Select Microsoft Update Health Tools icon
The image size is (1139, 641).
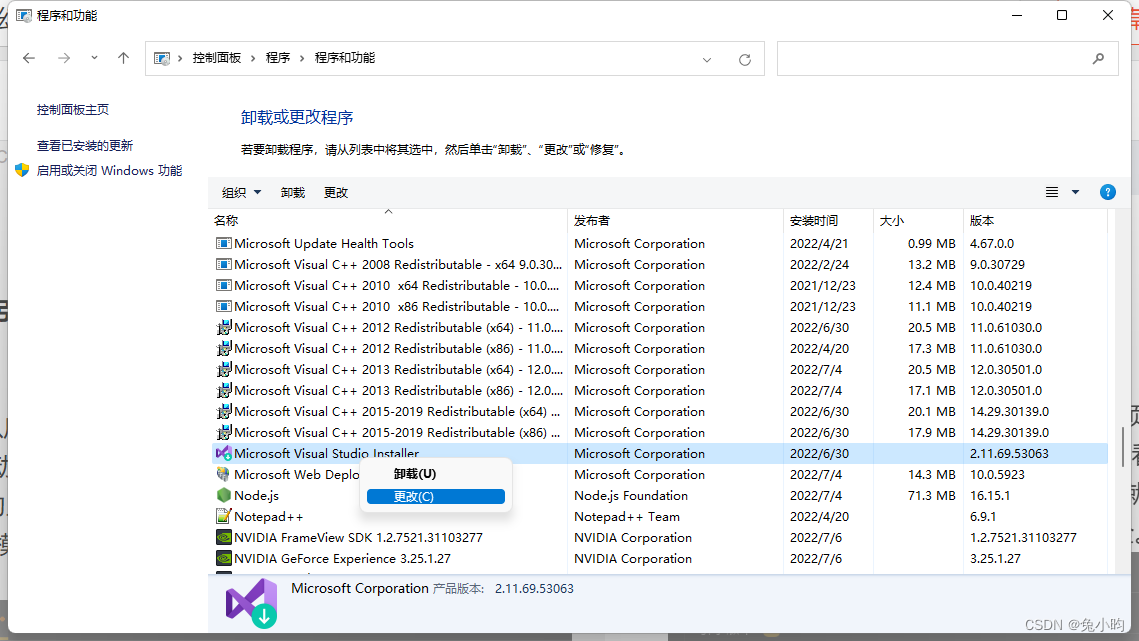point(224,243)
